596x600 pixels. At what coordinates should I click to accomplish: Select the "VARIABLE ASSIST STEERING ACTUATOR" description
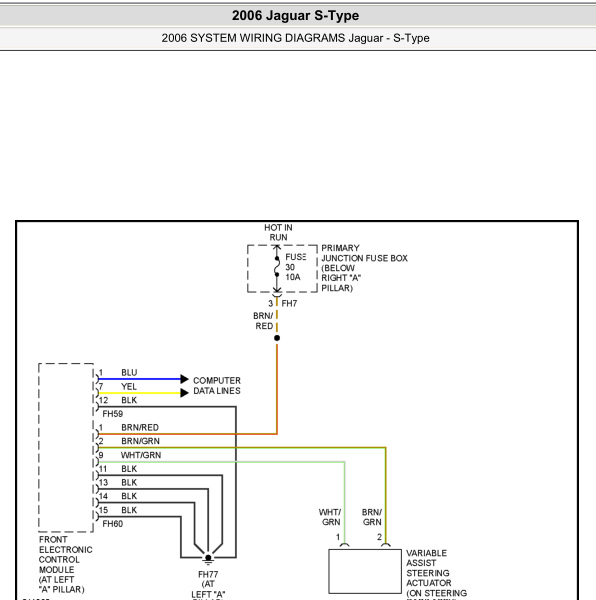coord(436,573)
